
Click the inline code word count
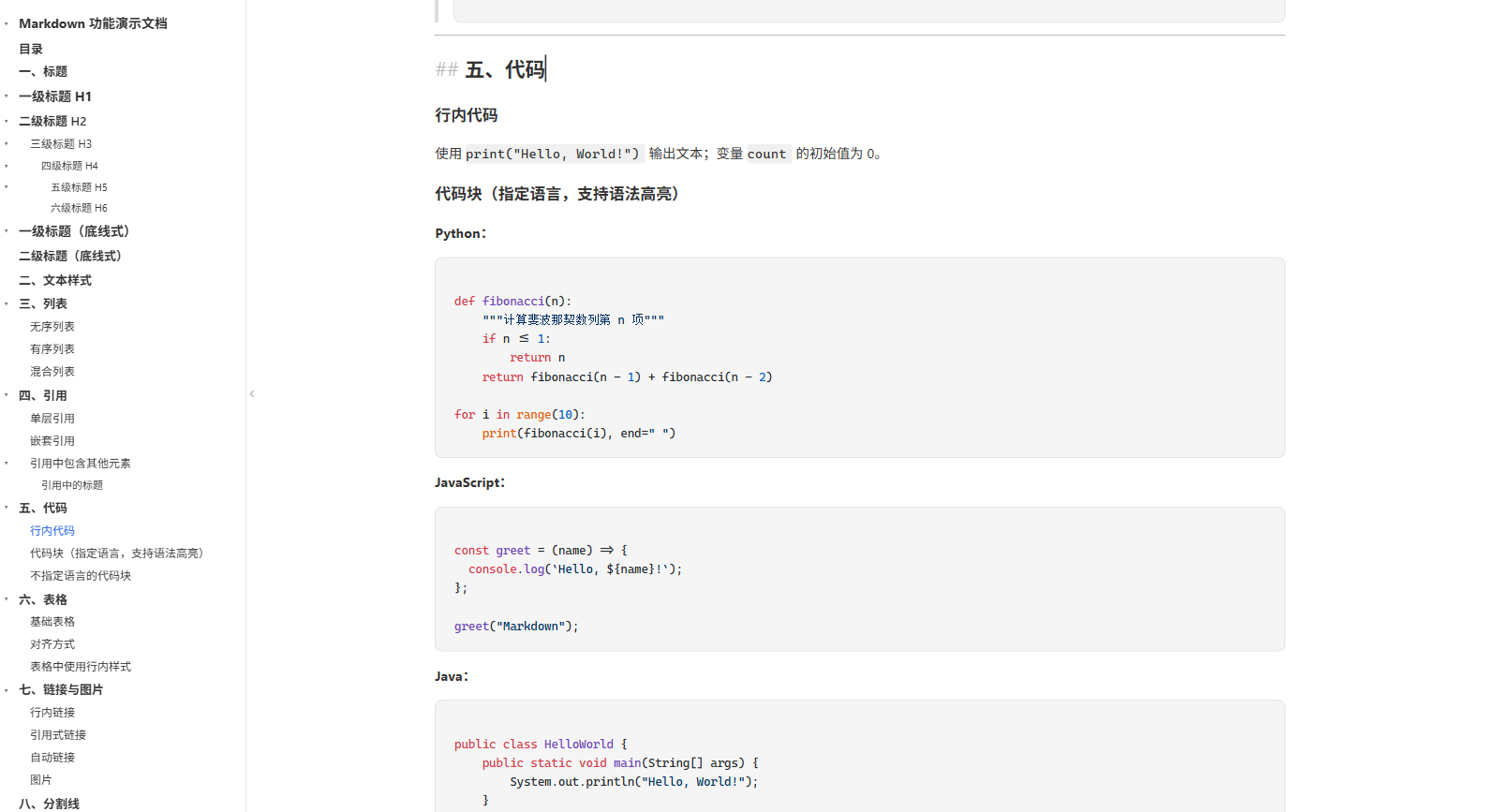point(766,154)
